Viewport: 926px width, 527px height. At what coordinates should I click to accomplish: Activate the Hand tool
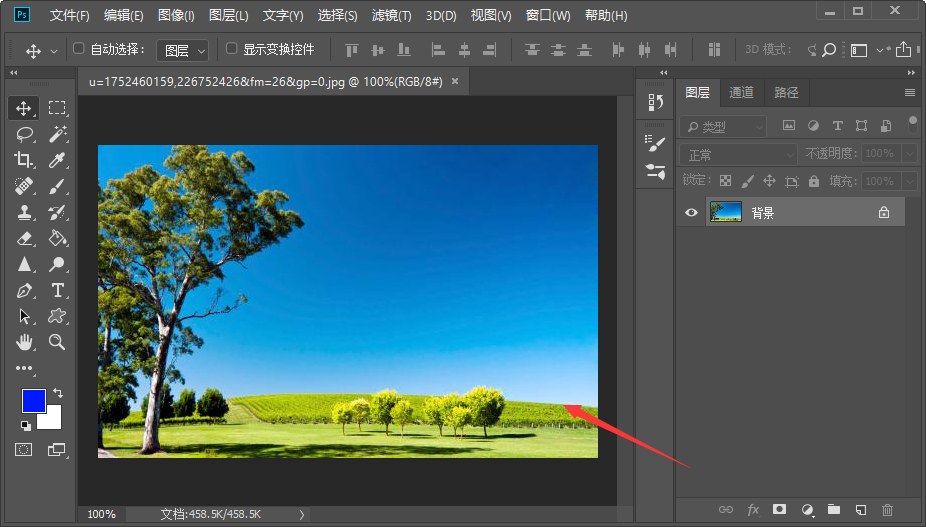tap(24, 342)
